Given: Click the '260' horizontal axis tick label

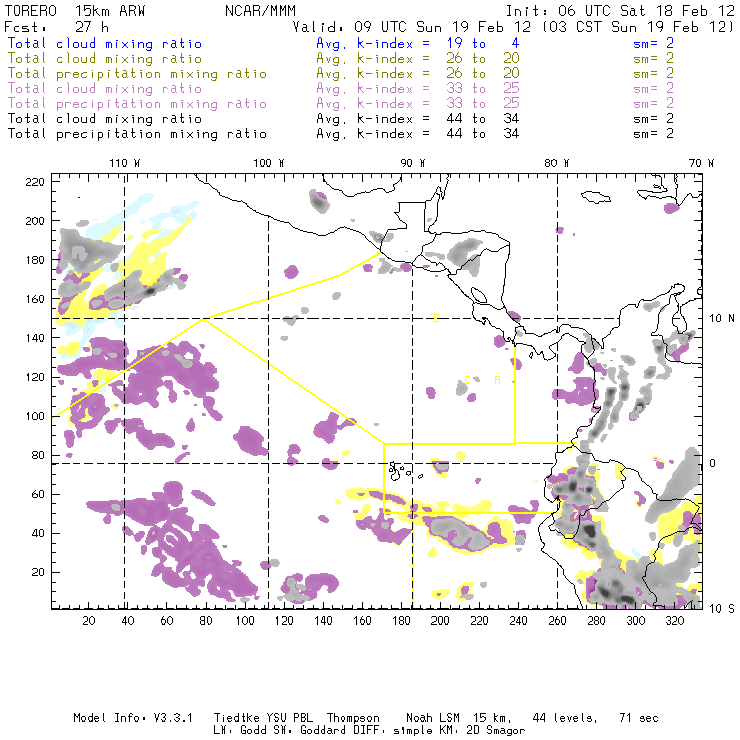Looking at the screenshot, I should coord(557,621).
